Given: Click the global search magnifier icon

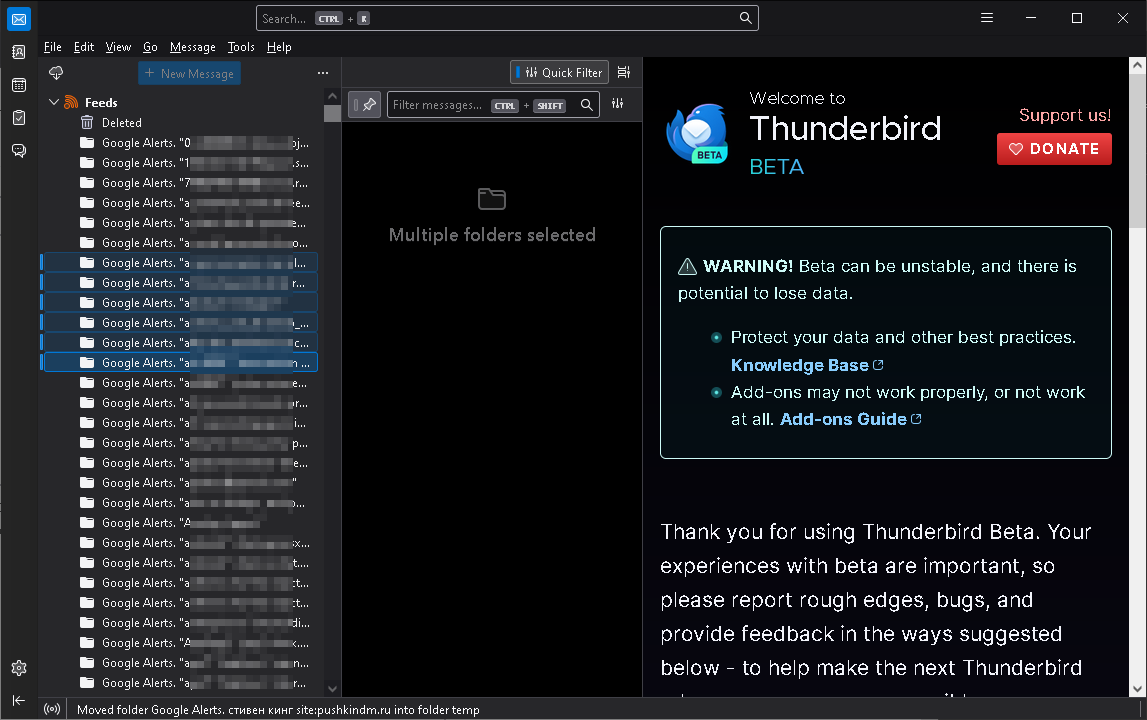Looking at the screenshot, I should 745,18.
